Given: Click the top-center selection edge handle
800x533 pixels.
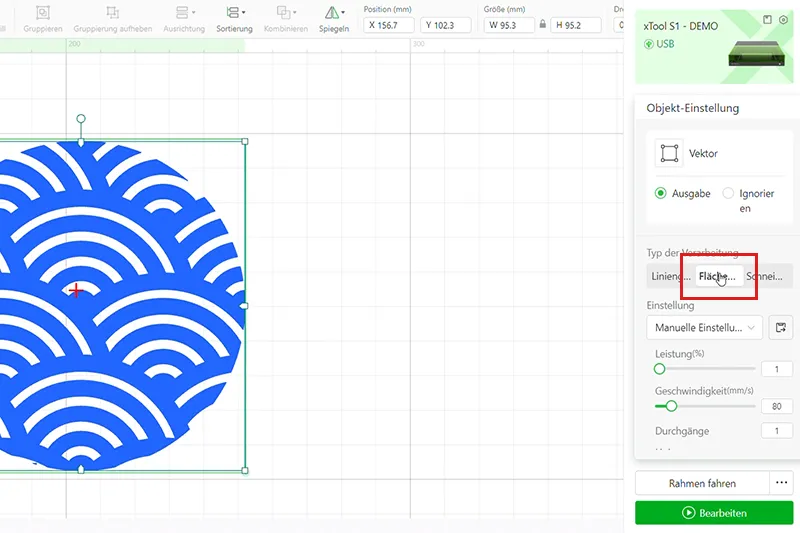Looking at the screenshot, I should click(81, 142).
